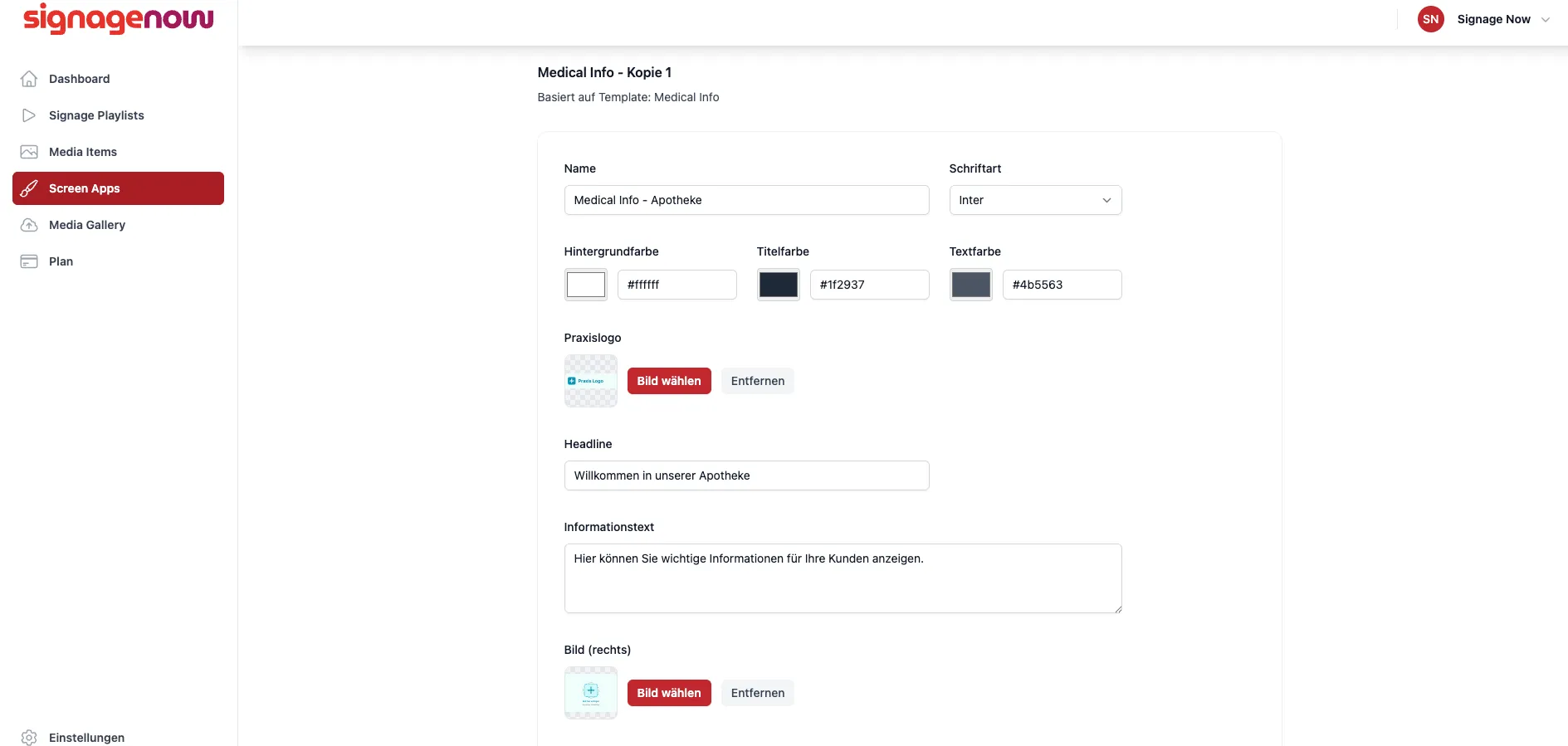Image resolution: width=1568 pixels, height=746 pixels.
Task: Click the signagenow logo
Action: pyautogui.click(x=119, y=19)
